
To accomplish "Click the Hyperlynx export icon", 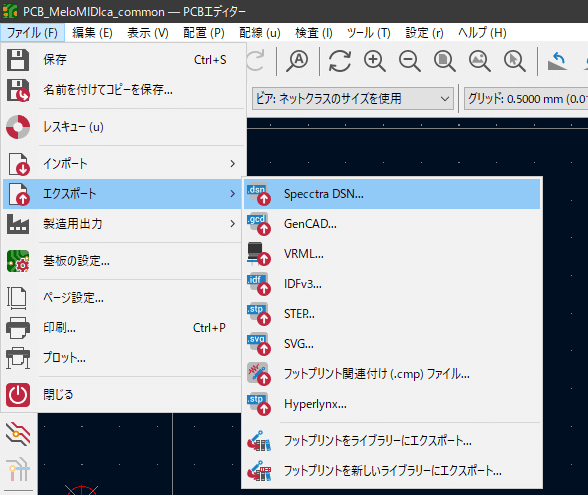I will [259, 404].
